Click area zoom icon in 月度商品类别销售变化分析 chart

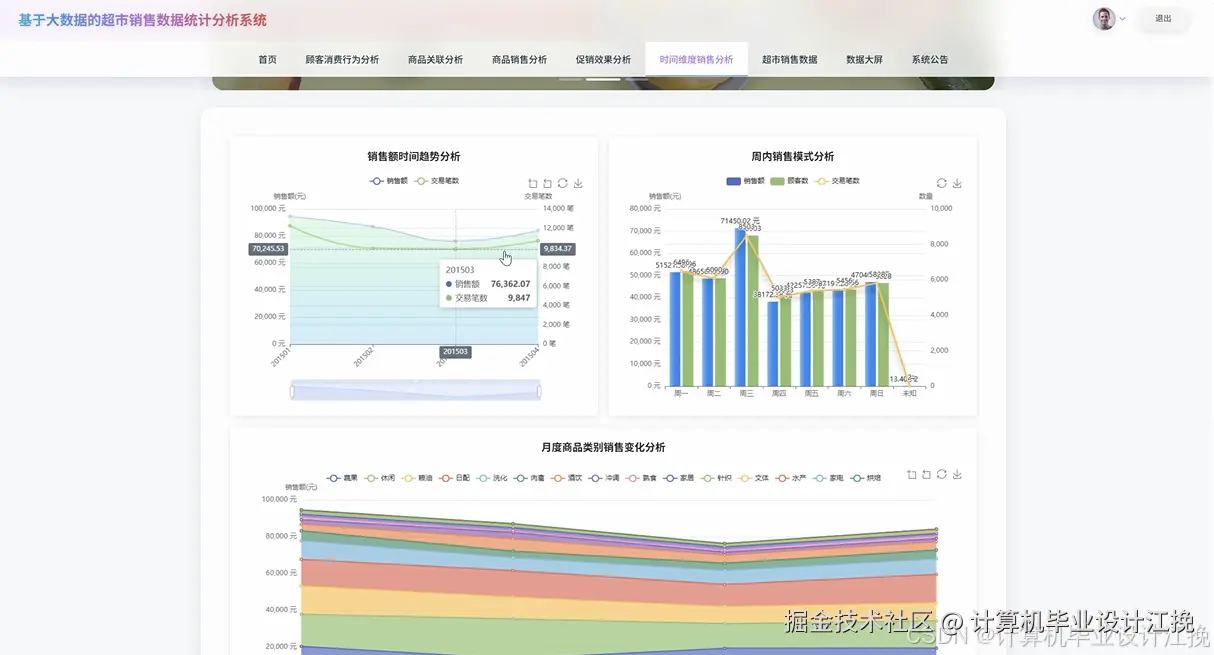tap(912, 474)
